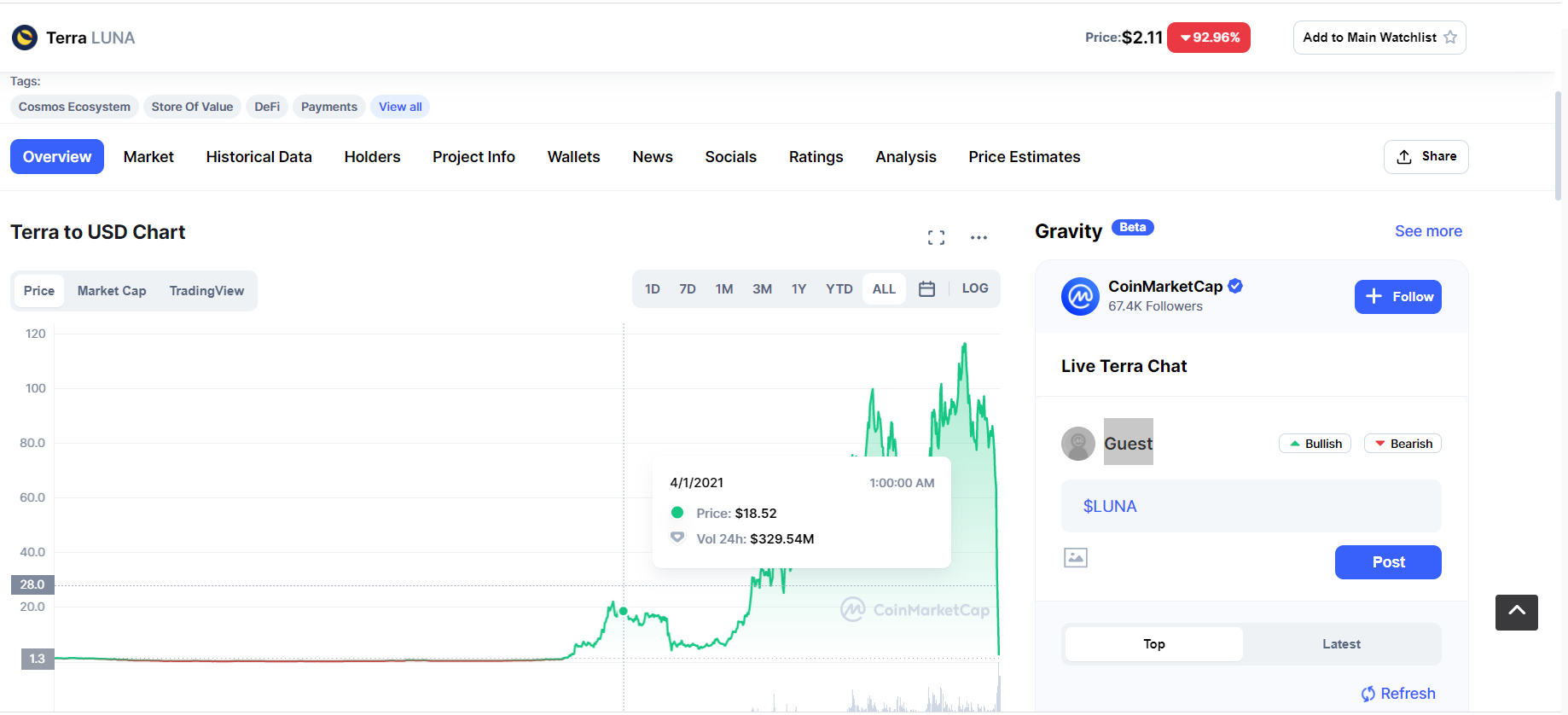Screen dimensions: 1568x715
Task: Click the scroll-to-top arrow button
Action: click(x=1516, y=612)
